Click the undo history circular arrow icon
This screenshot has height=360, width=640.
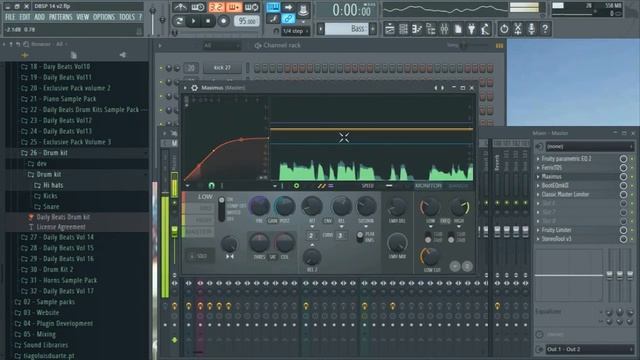[504, 29]
